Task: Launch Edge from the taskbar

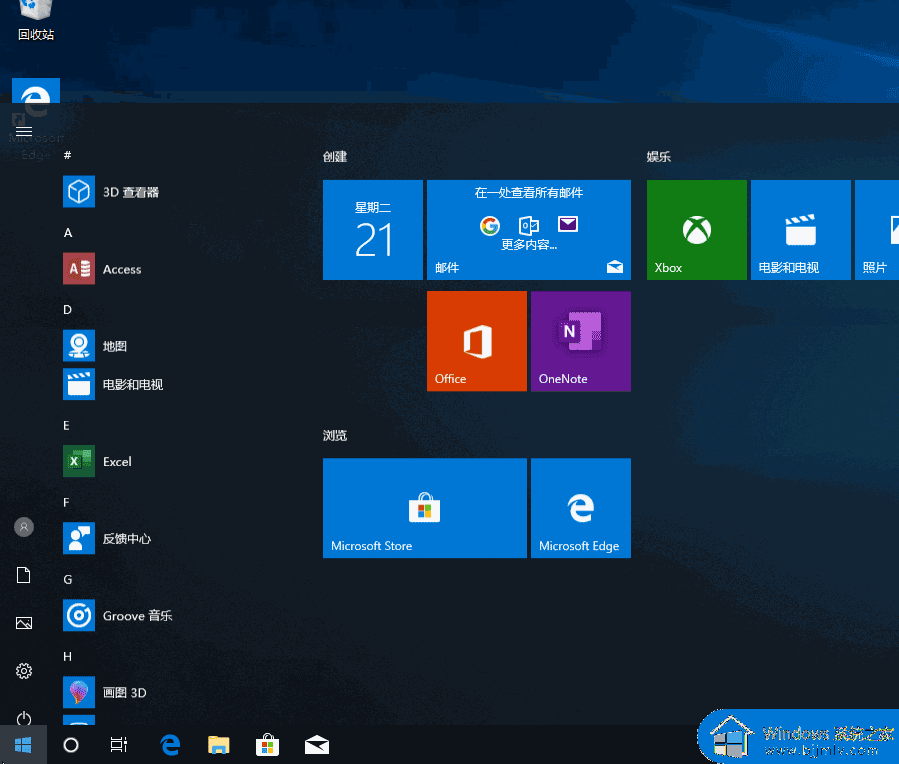Action: click(170, 745)
